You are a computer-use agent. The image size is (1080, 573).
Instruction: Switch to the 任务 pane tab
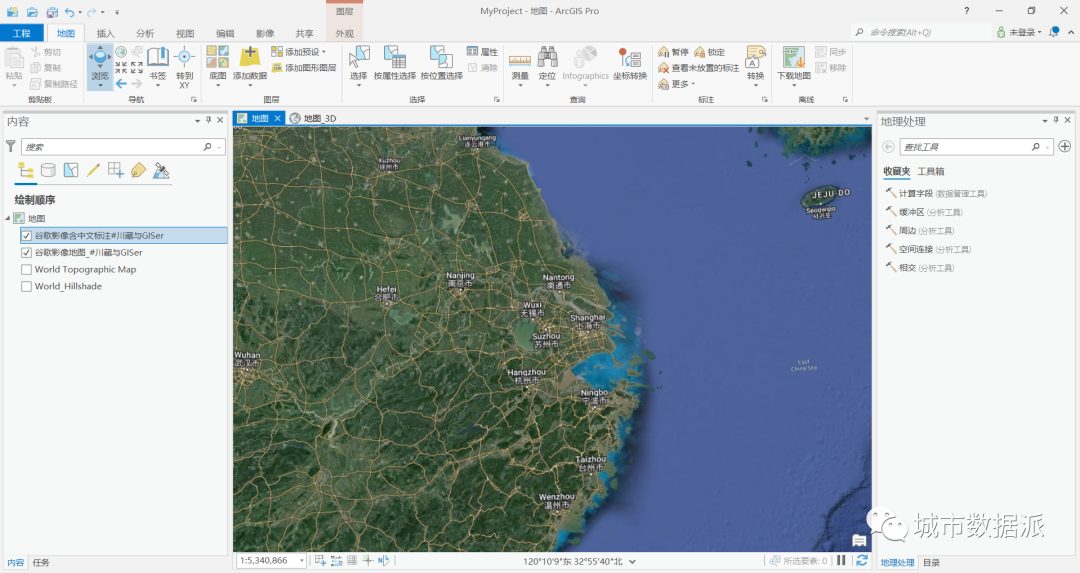pos(41,563)
